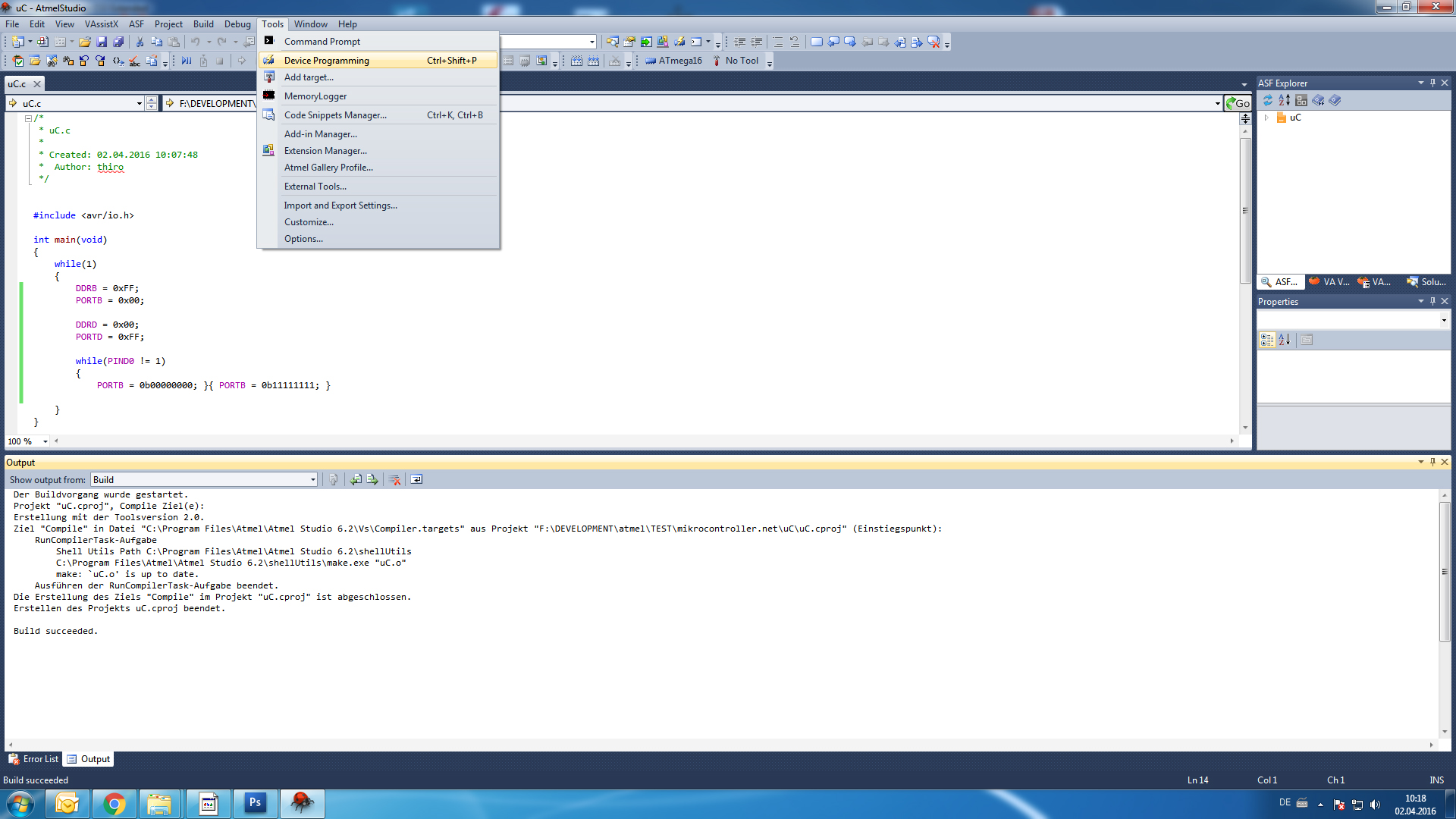Toggle word wrap in Output
The height and width of the screenshot is (819, 1456).
(416, 480)
